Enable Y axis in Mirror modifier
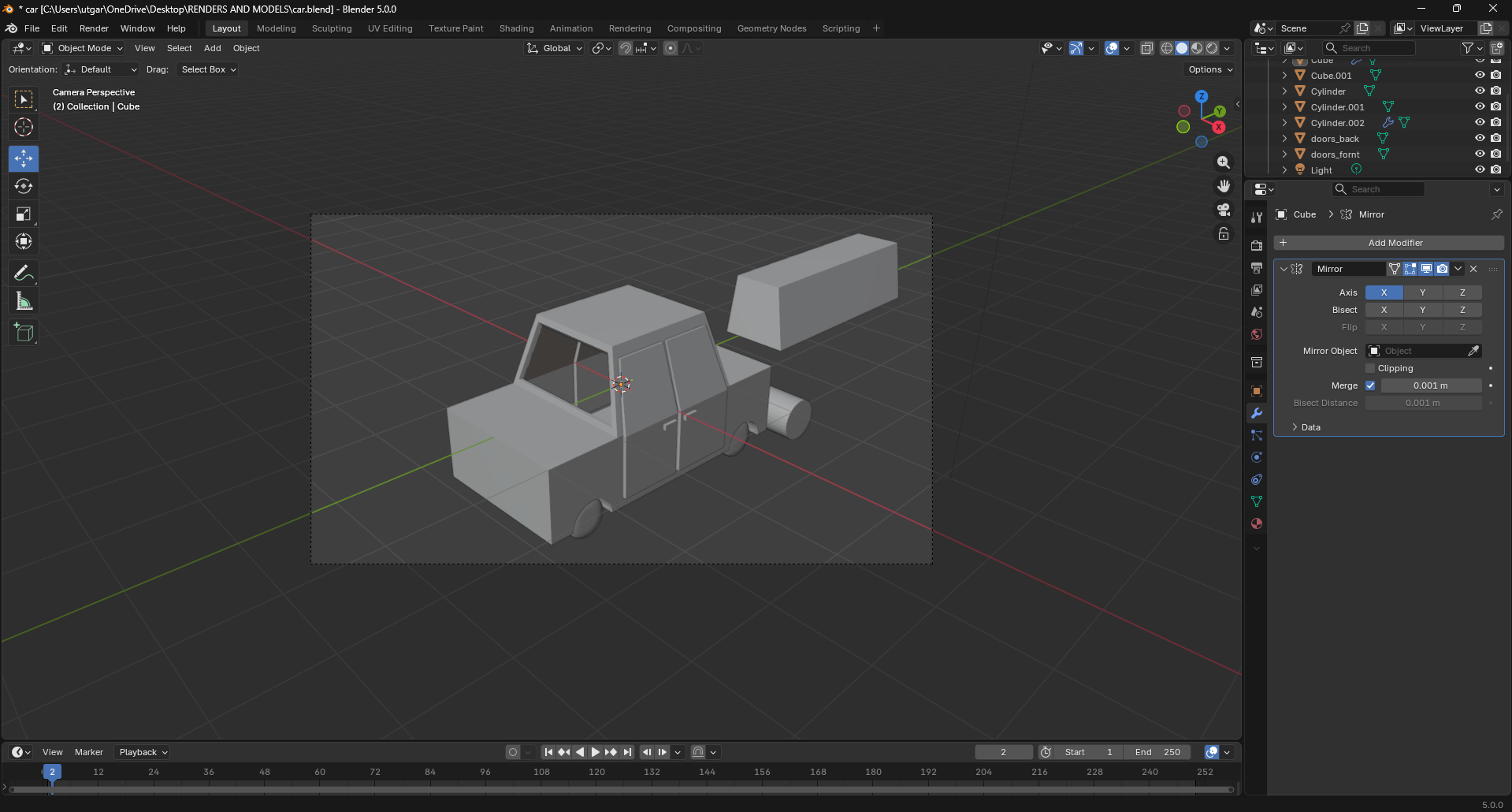Image resolution: width=1512 pixels, height=812 pixels. [1422, 292]
